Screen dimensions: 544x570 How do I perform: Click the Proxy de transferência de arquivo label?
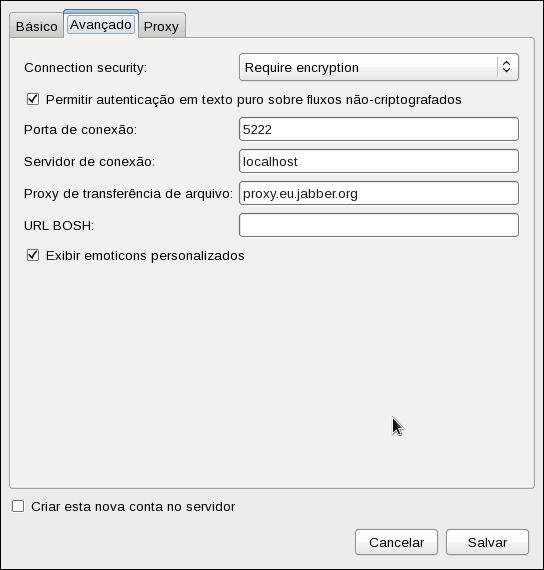tap(128, 193)
